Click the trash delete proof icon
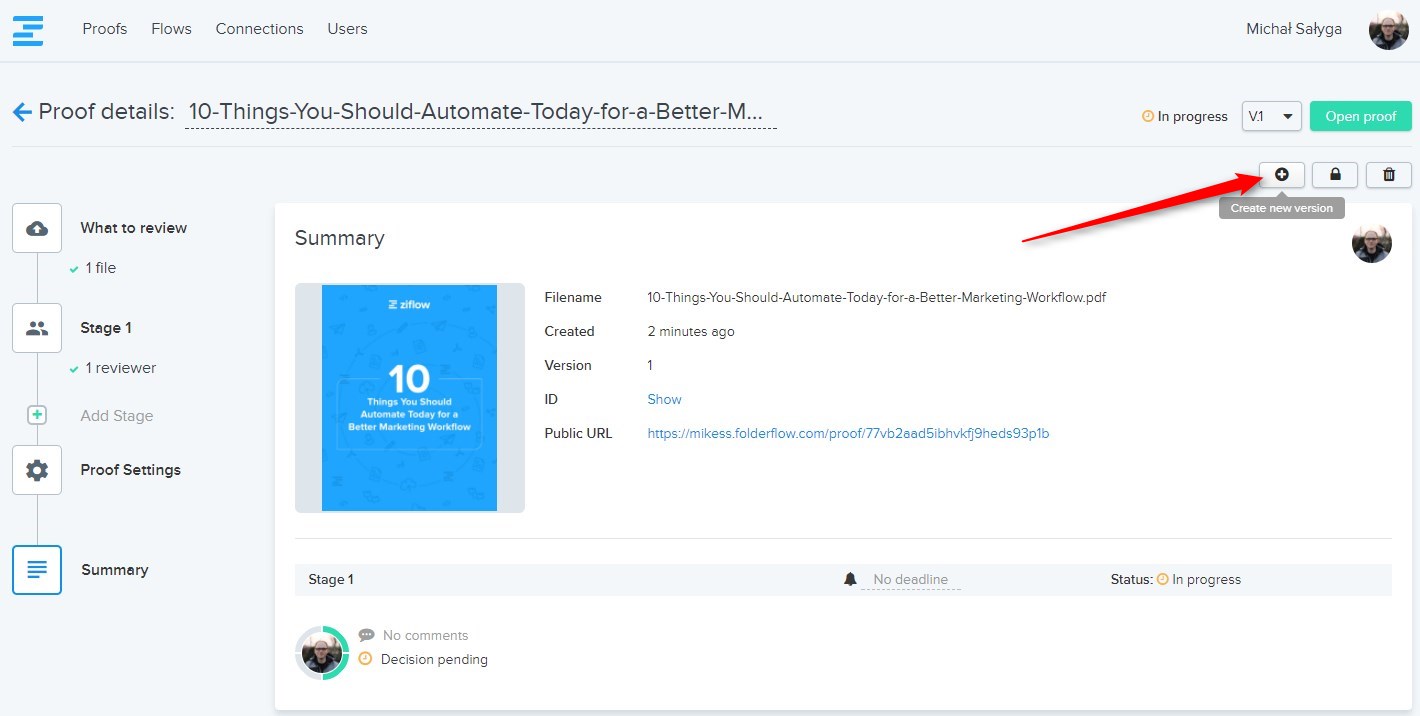 (1388, 175)
